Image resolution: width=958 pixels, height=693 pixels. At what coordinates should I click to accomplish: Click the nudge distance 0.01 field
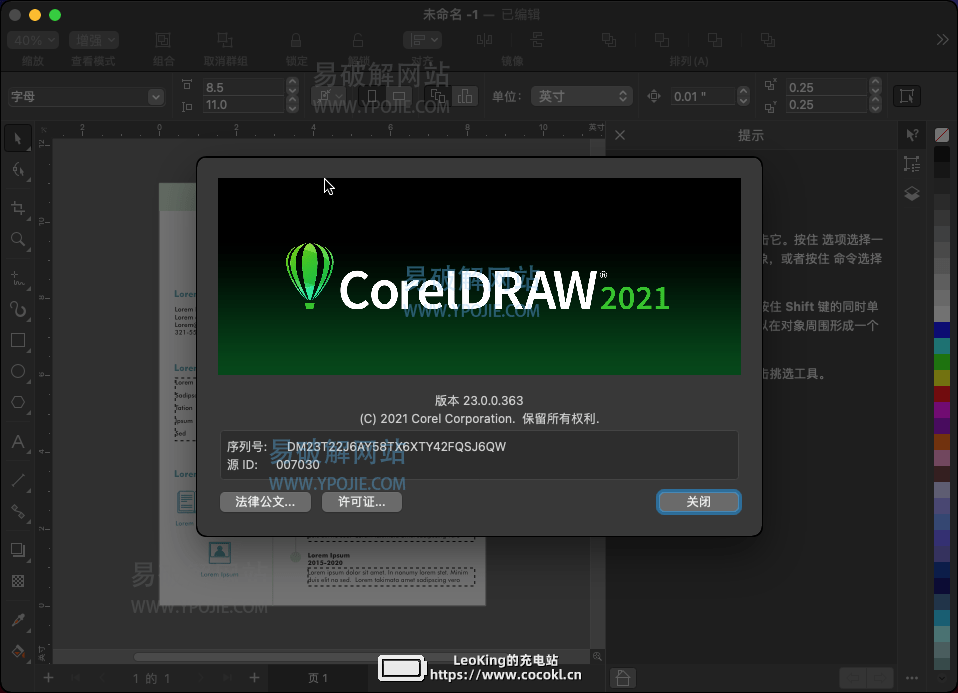(x=703, y=97)
